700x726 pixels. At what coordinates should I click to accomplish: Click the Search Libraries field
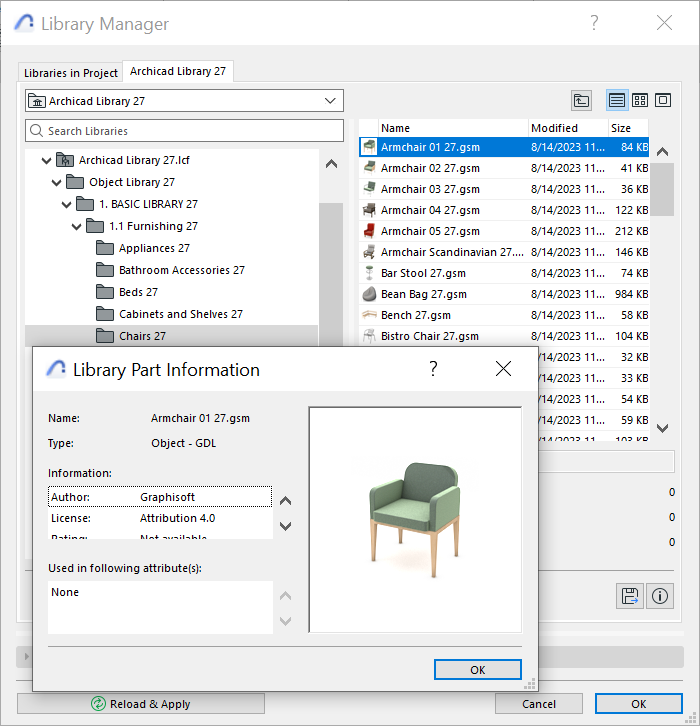pyautogui.click(x=184, y=131)
